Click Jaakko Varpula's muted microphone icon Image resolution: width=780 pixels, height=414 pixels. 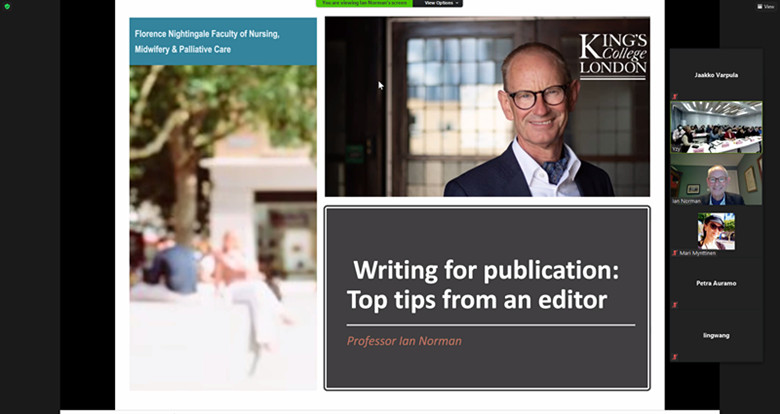point(675,97)
